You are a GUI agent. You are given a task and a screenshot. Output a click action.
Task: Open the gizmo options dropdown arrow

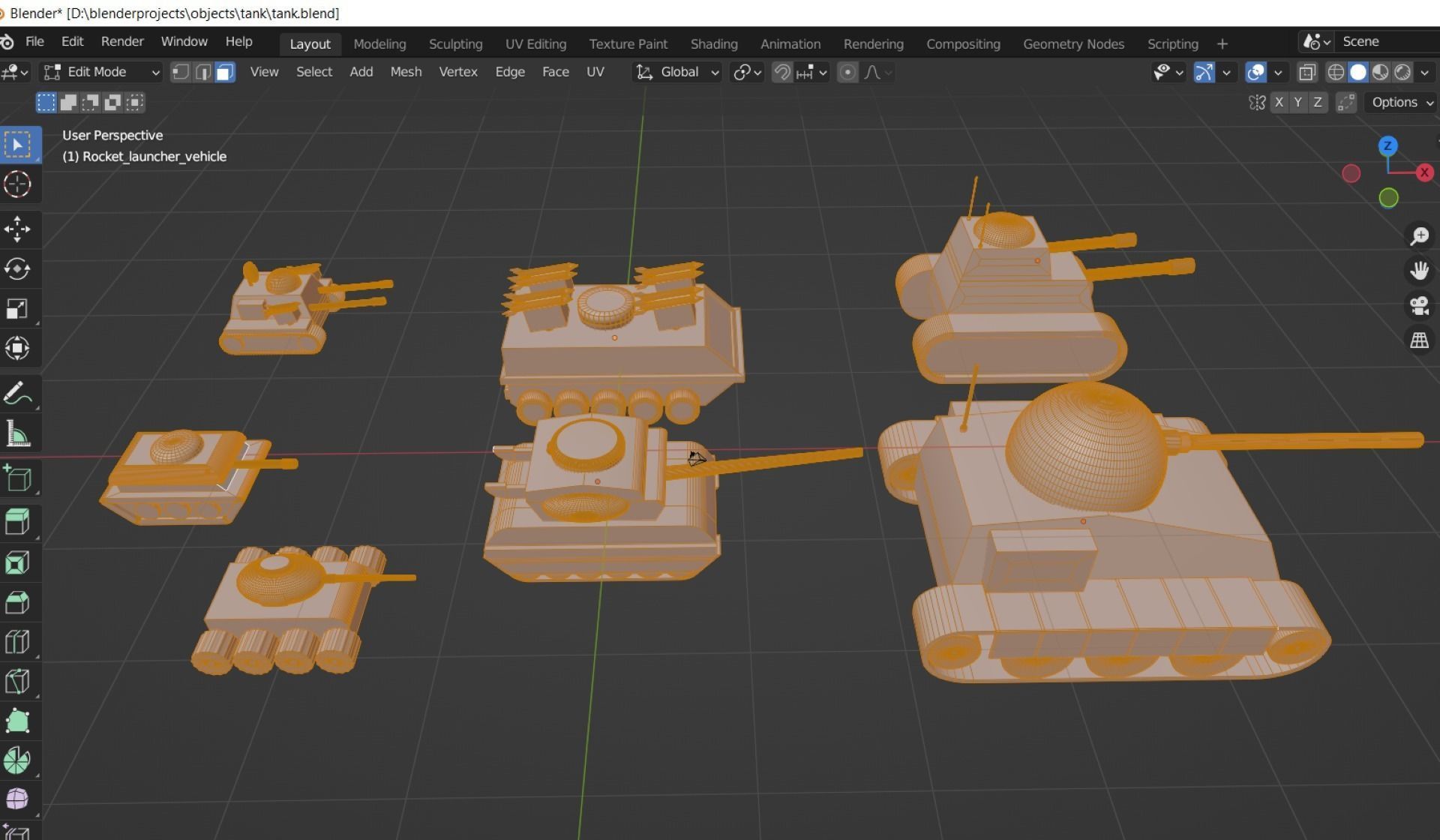tap(1226, 72)
